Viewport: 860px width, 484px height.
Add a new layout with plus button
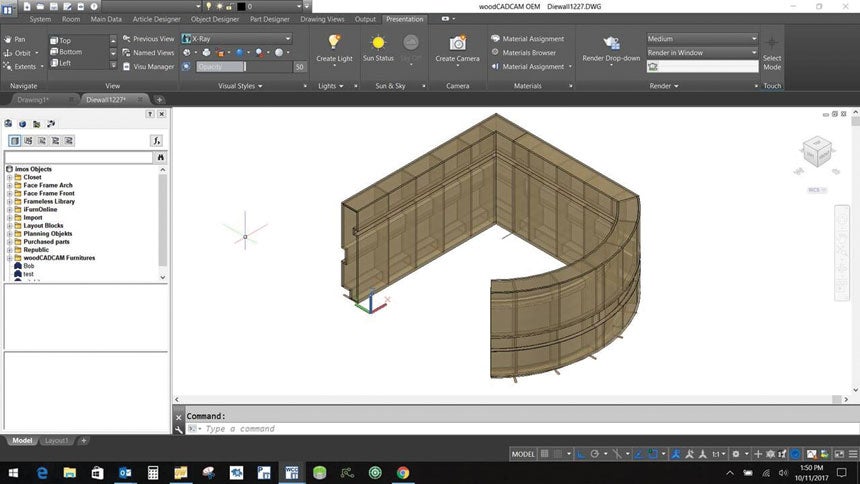tap(83, 441)
